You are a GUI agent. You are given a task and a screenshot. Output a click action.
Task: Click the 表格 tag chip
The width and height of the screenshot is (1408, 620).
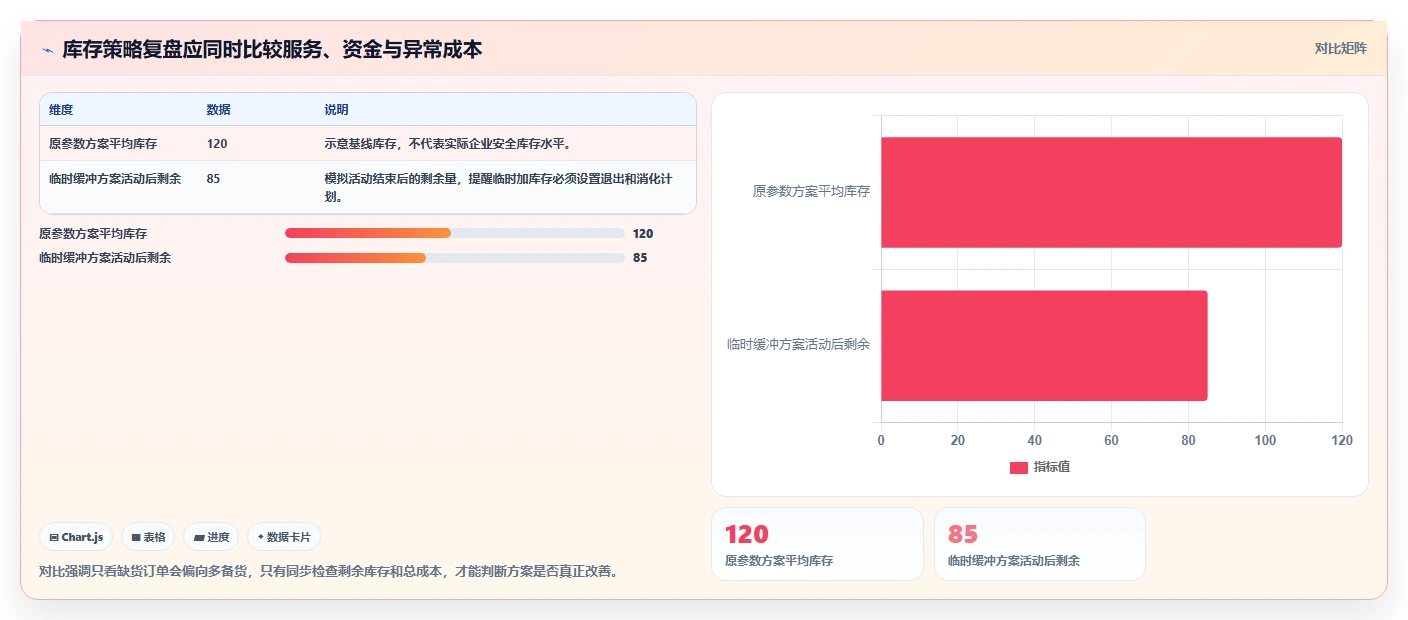(x=148, y=537)
